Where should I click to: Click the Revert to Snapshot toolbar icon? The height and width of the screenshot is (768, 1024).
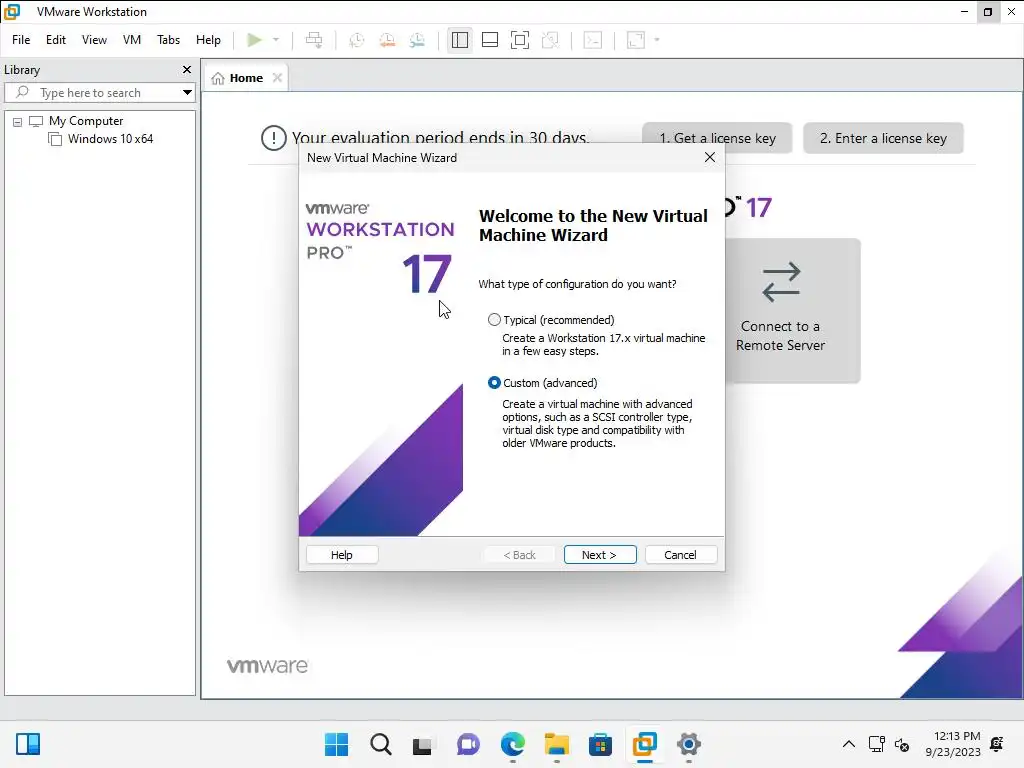387,40
